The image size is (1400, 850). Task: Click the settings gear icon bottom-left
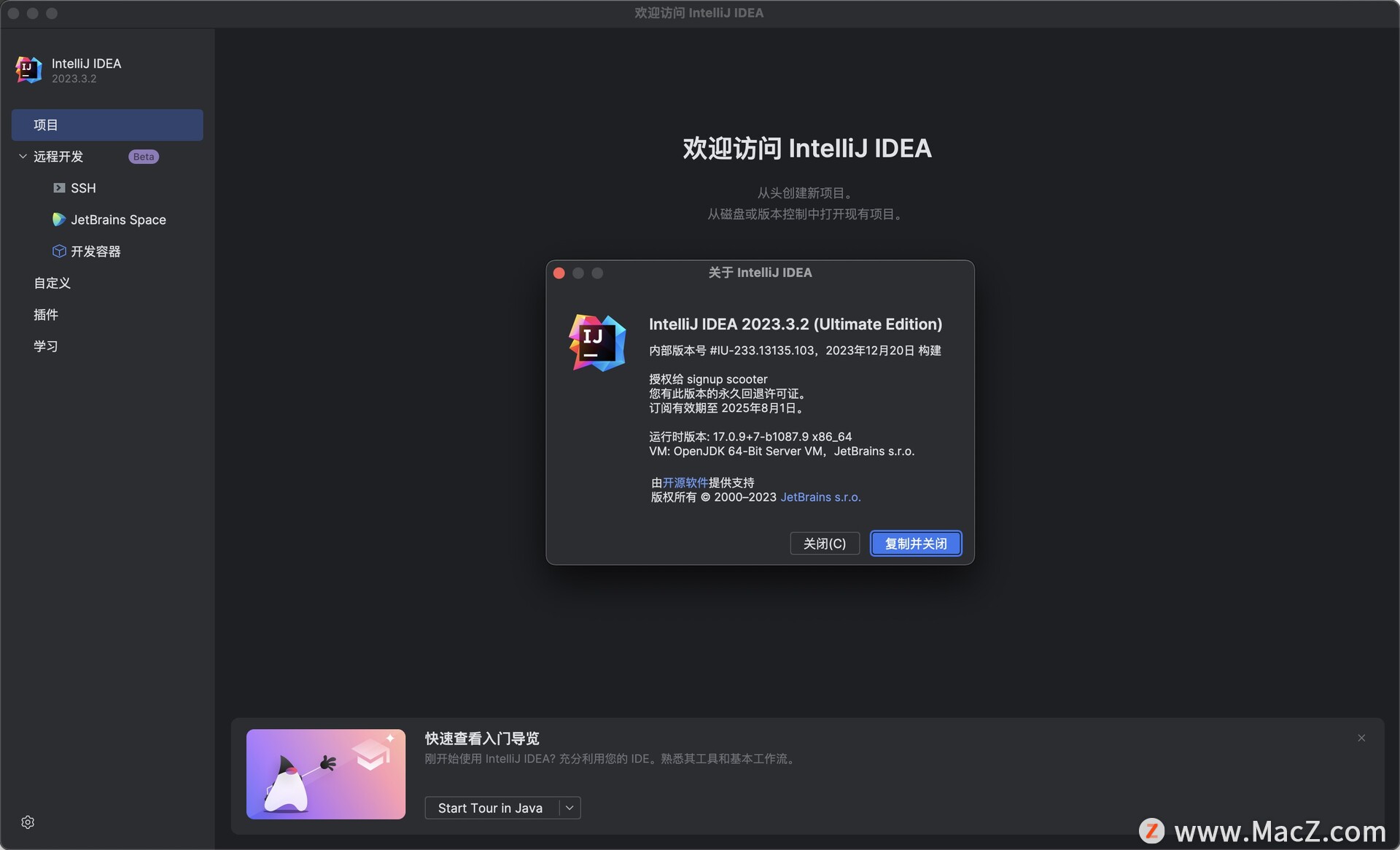[27, 822]
